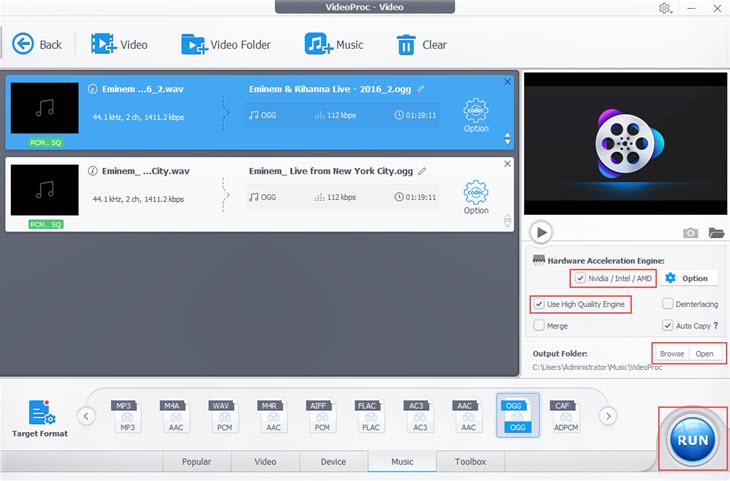Enable Deinterlacing checkbox

[667, 304]
